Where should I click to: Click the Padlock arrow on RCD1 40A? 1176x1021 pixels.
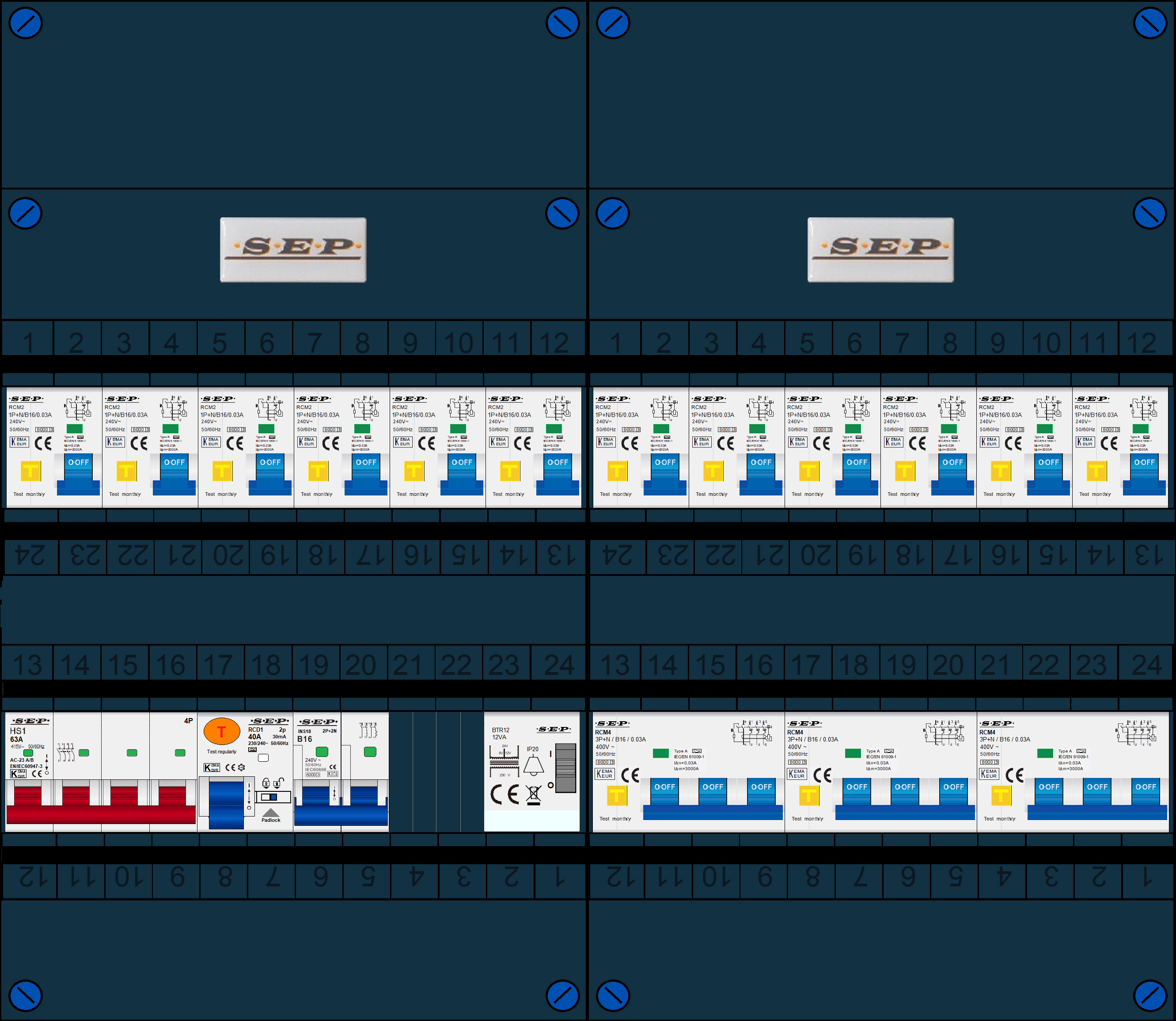[x=271, y=813]
